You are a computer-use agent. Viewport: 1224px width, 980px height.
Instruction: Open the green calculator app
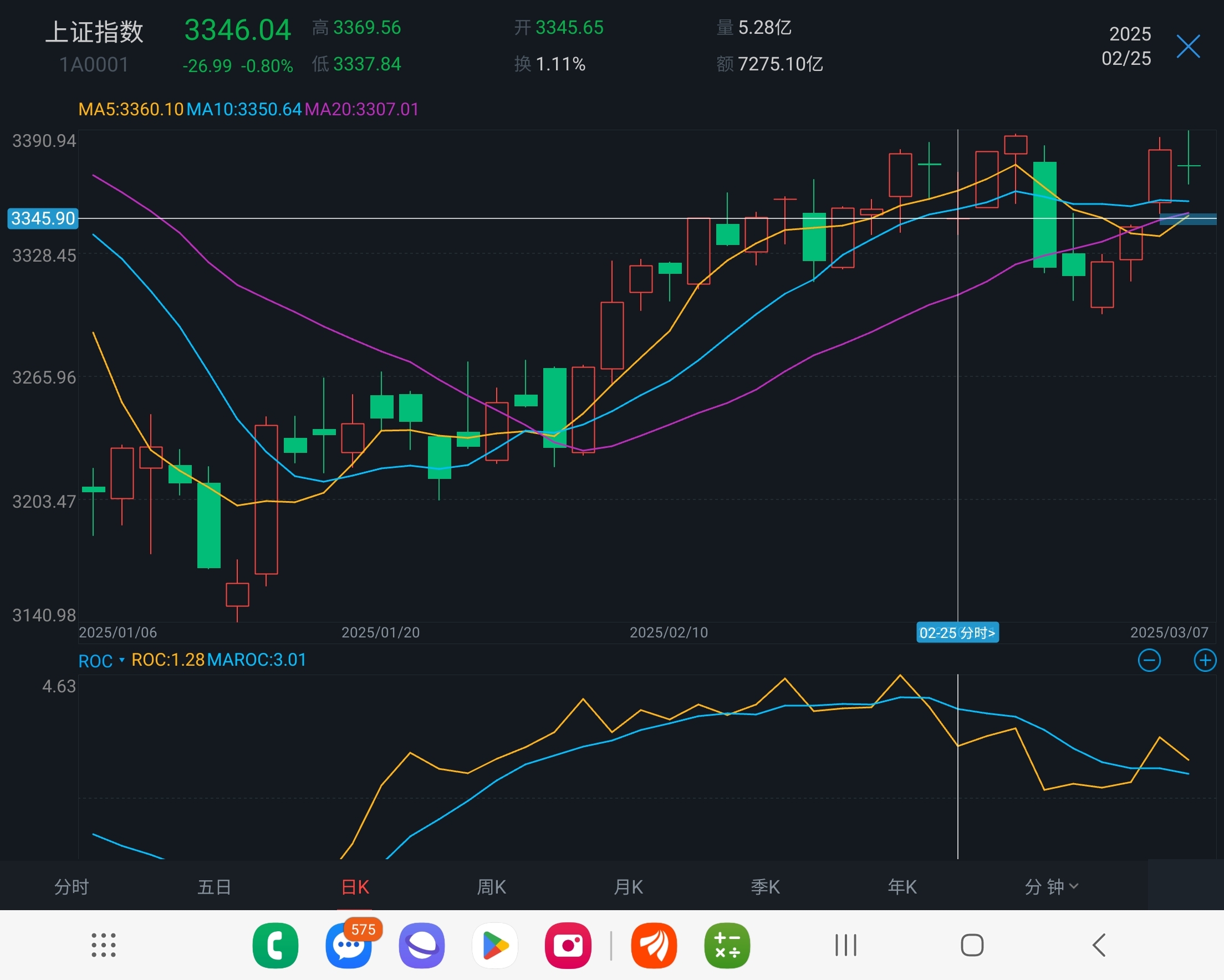coord(727,946)
